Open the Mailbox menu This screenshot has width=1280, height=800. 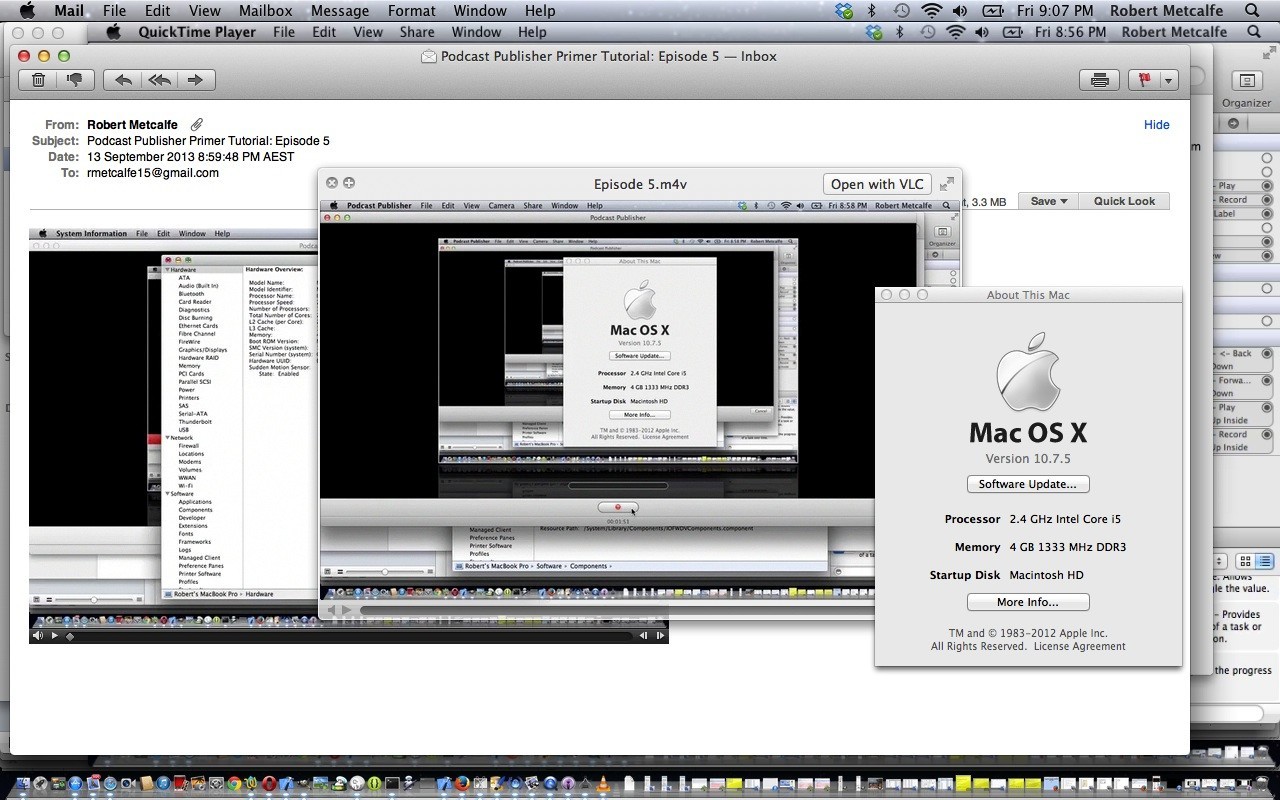(x=265, y=10)
